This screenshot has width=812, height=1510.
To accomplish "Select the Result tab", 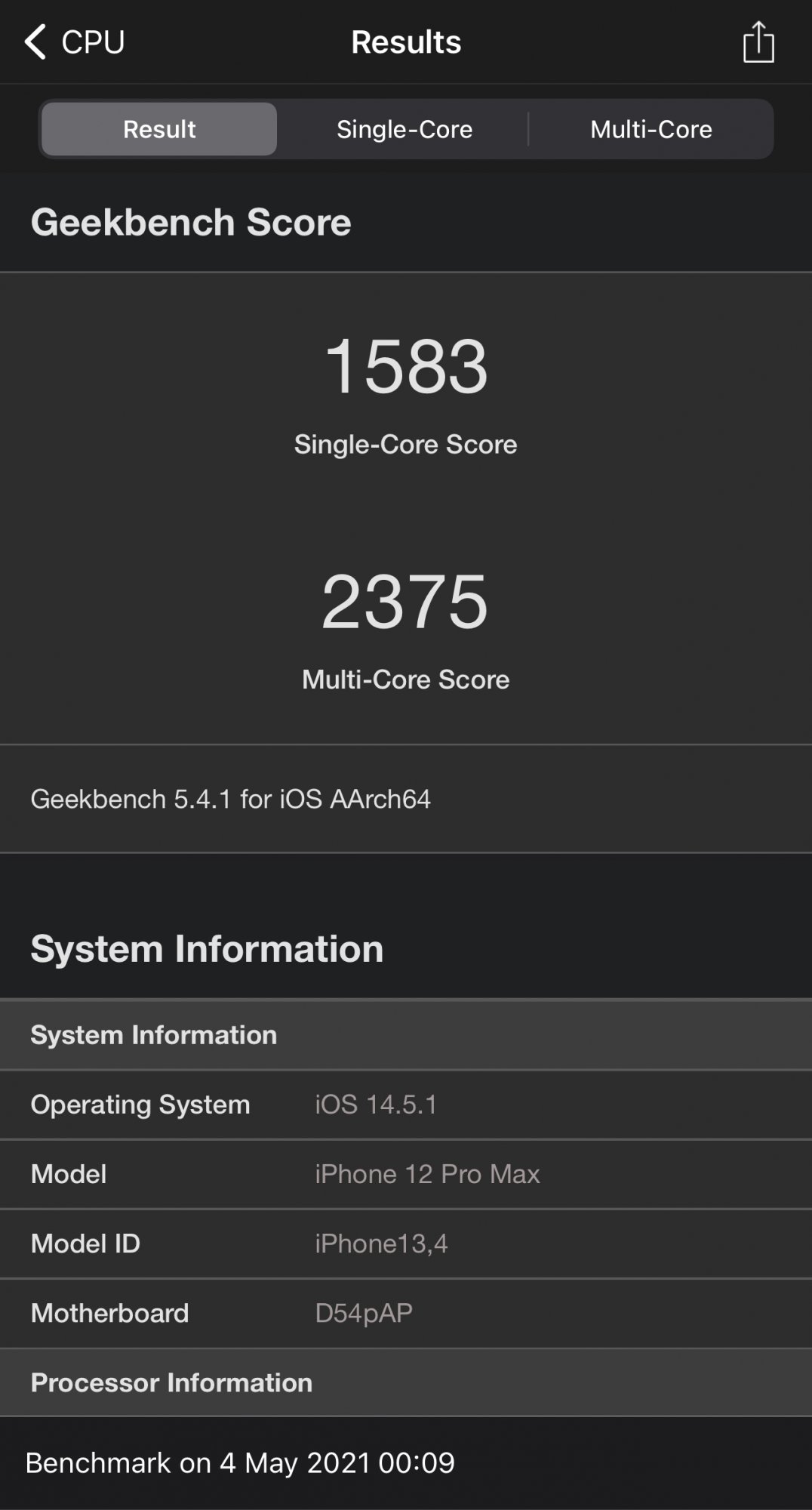I will (159, 129).
